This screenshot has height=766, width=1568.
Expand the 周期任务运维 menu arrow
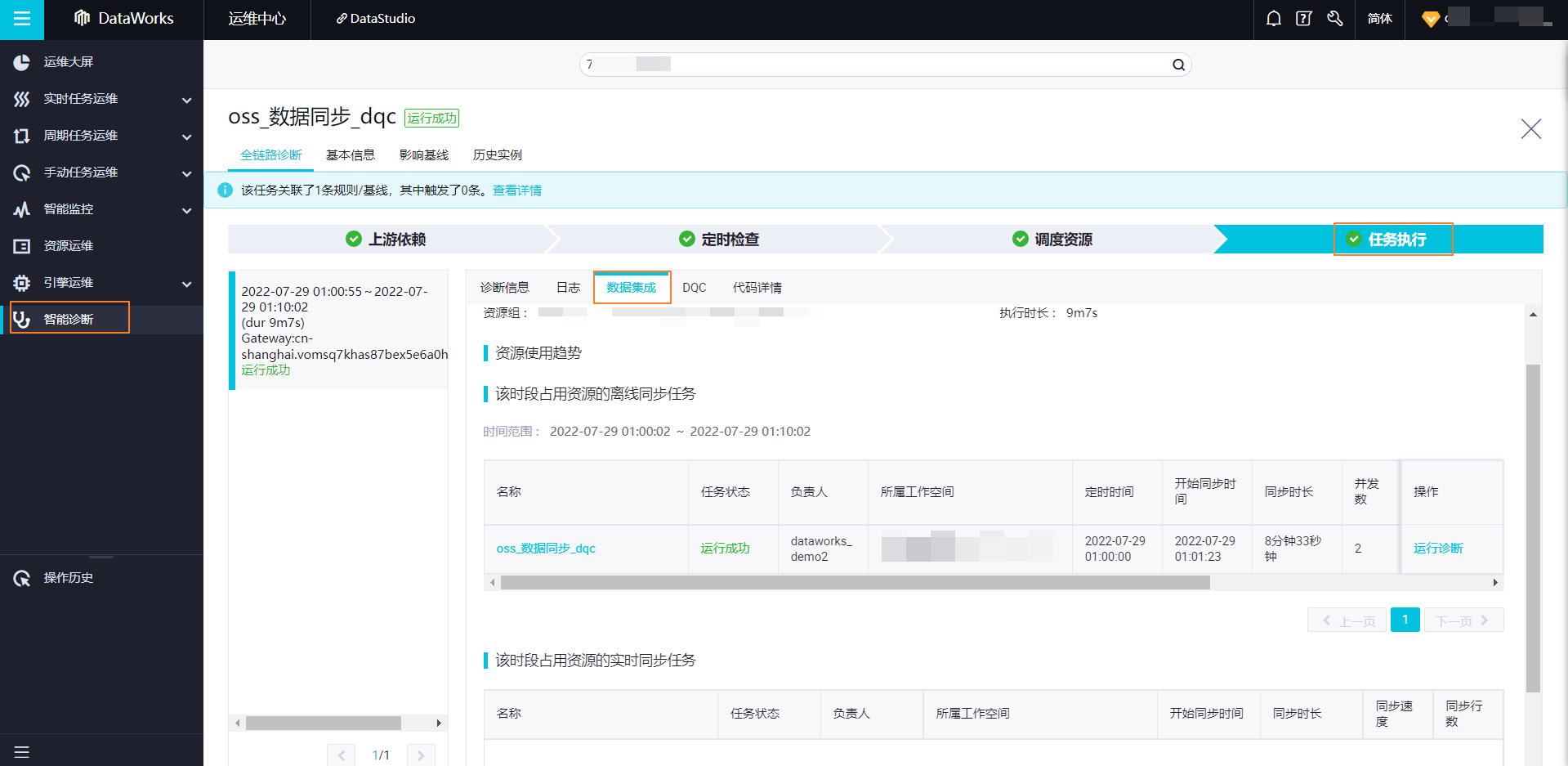(x=186, y=137)
